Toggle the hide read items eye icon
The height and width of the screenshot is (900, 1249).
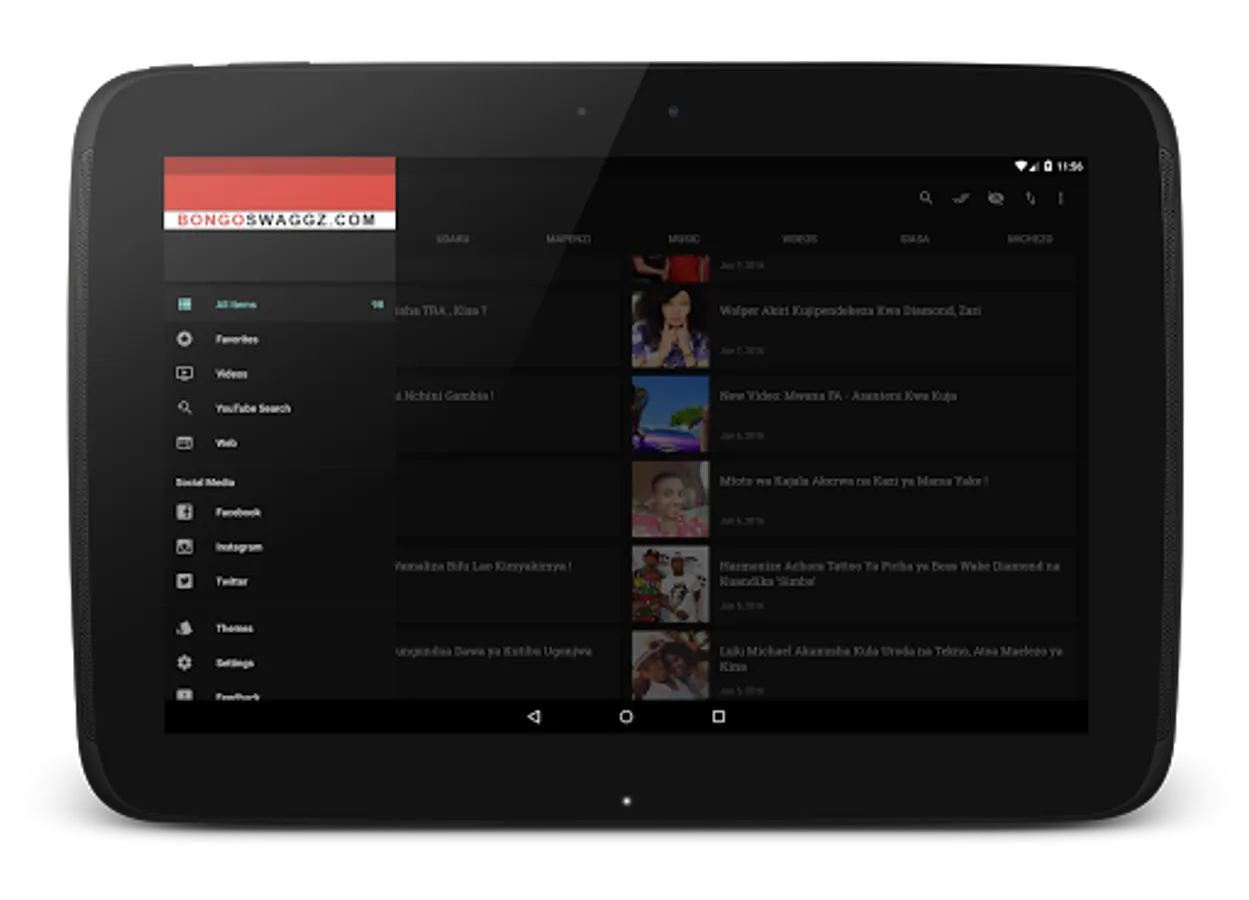point(995,198)
